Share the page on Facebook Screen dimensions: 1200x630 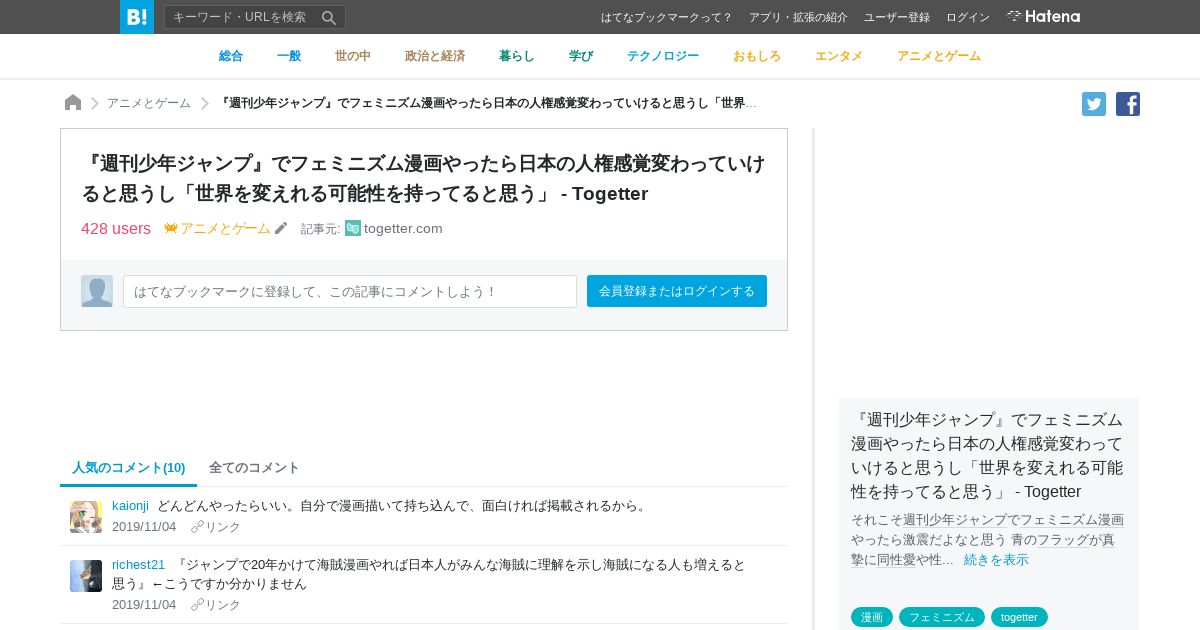pos(1128,104)
